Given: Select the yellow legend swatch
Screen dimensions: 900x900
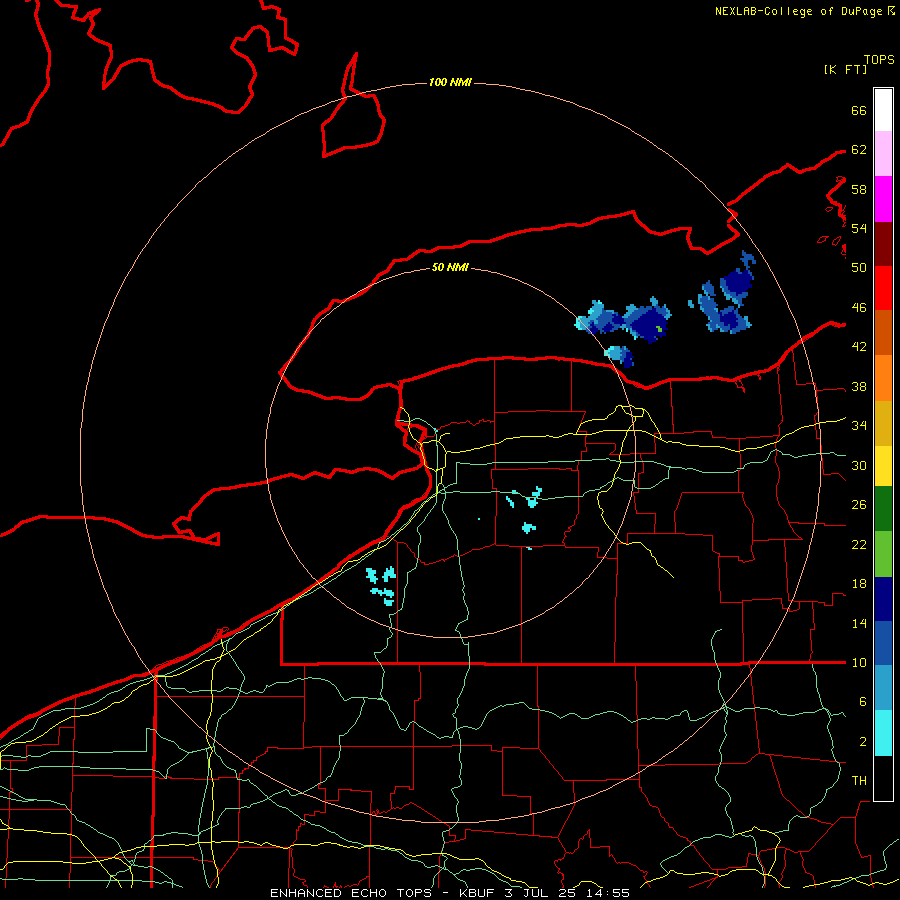Looking at the screenshot, I should click(x=883, y=466).
